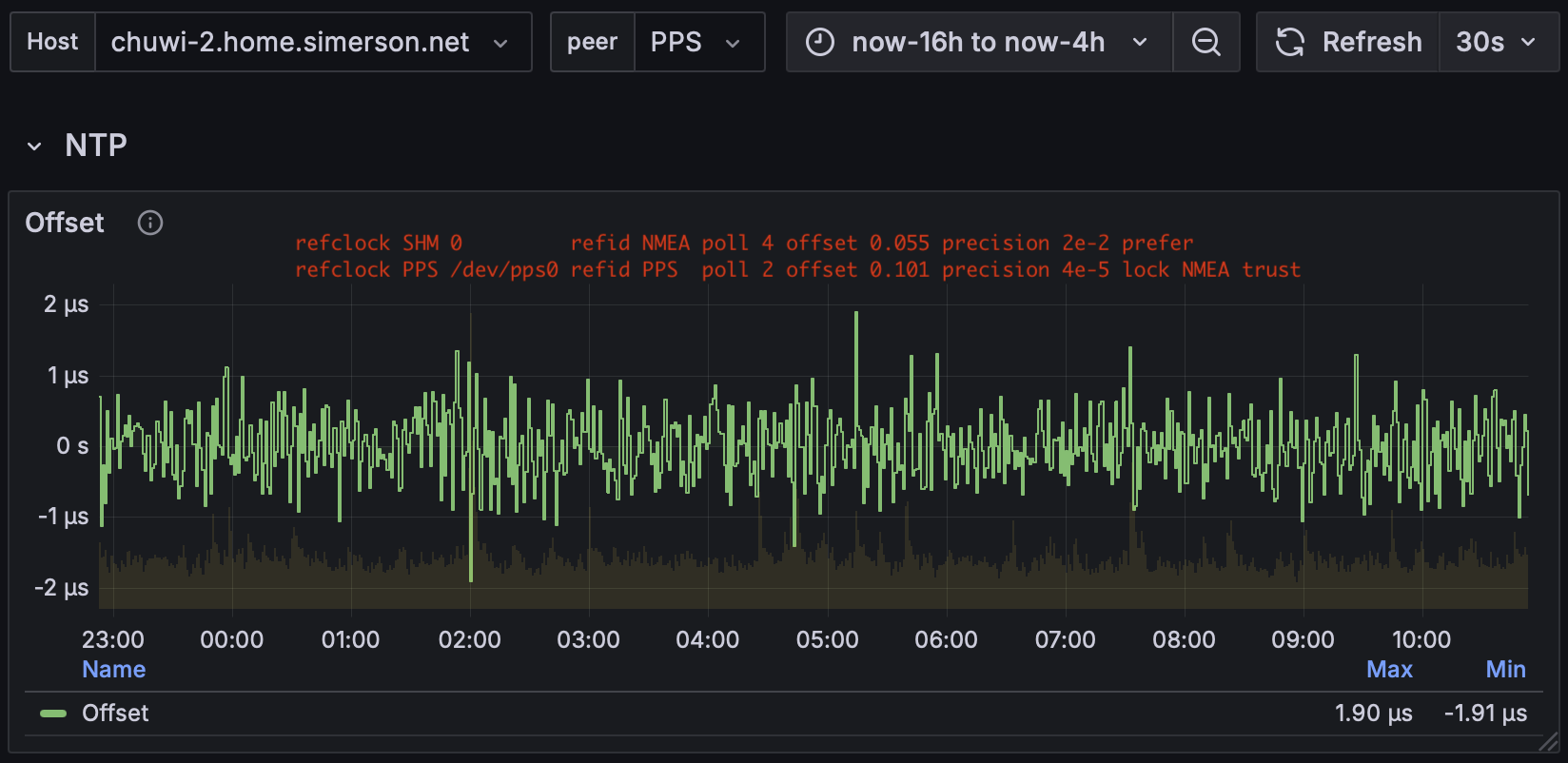This screenshot has height=763, width=1568.
Task: Click the Min value -1.91 µs
Action: [1485, 713]
